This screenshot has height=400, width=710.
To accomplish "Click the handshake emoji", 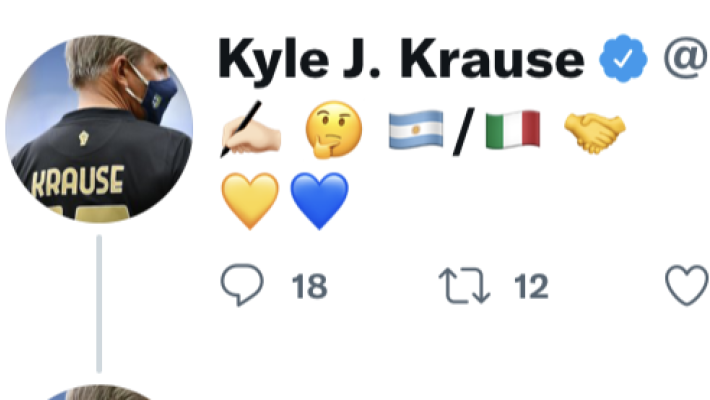I will tap(595, 130).
